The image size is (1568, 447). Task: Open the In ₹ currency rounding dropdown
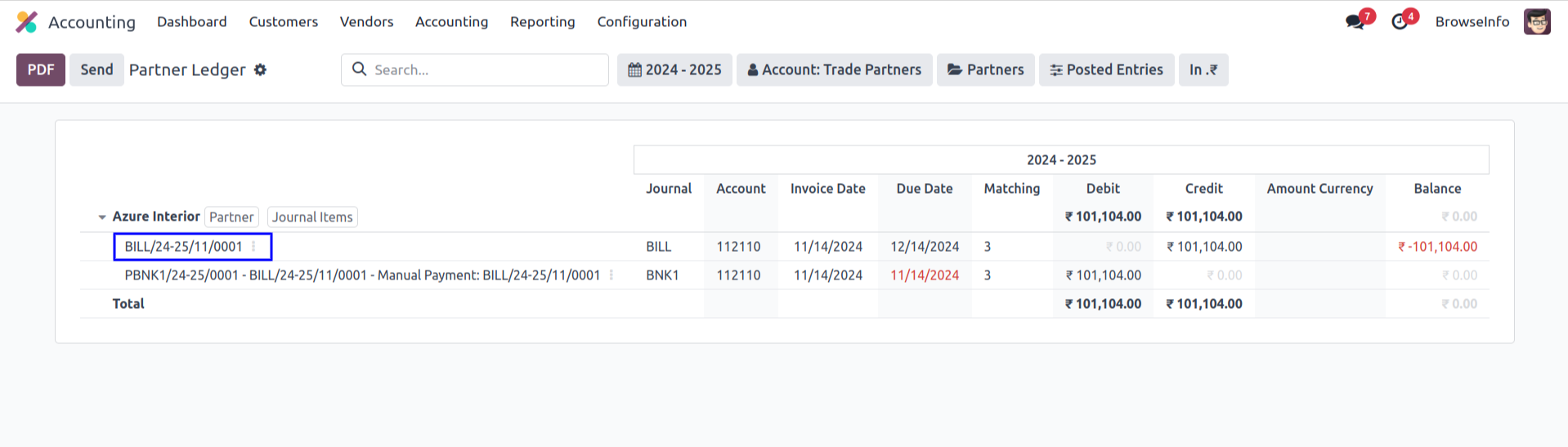click(1203, 70)
